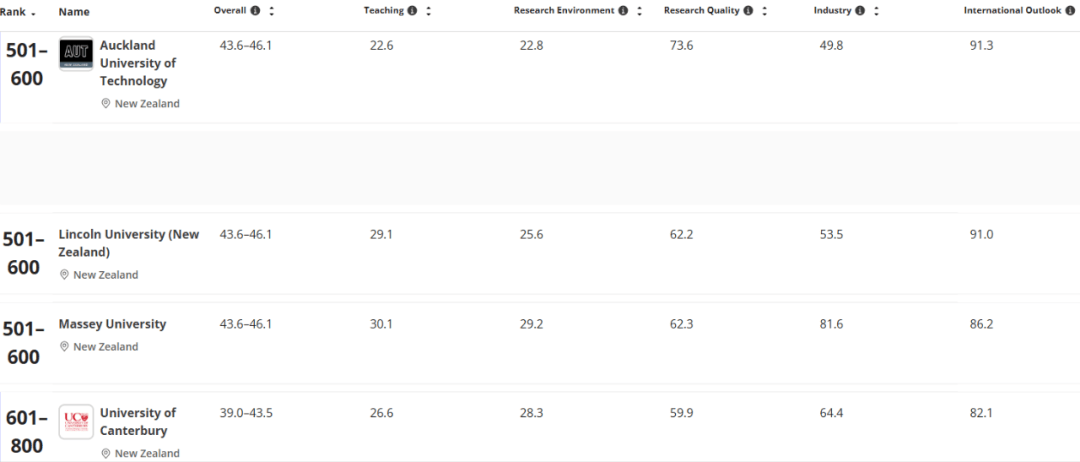1080x462 pixels.
Task: Click the location pin under Massey University
Action: click(x=64, y=347)
